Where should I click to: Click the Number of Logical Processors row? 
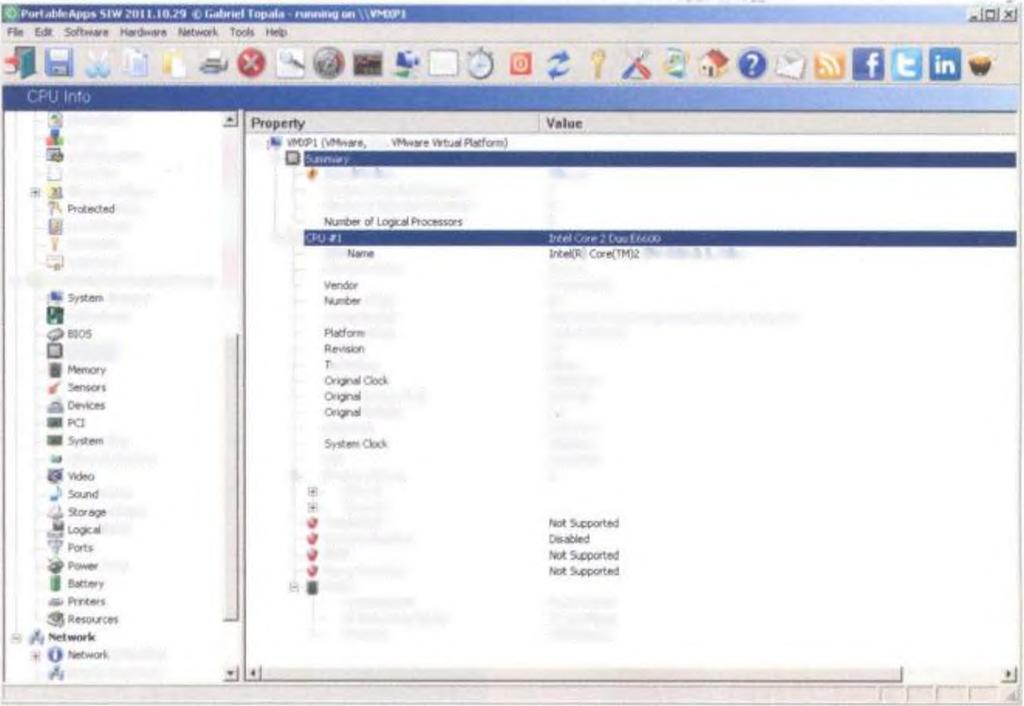(393, 222)
